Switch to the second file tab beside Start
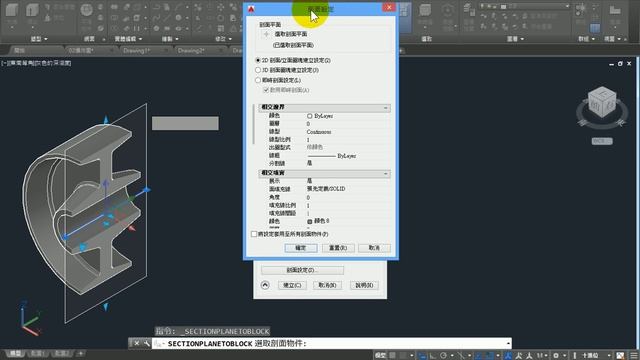This screenshot has height=360, width=640. (x=81, y=51)
